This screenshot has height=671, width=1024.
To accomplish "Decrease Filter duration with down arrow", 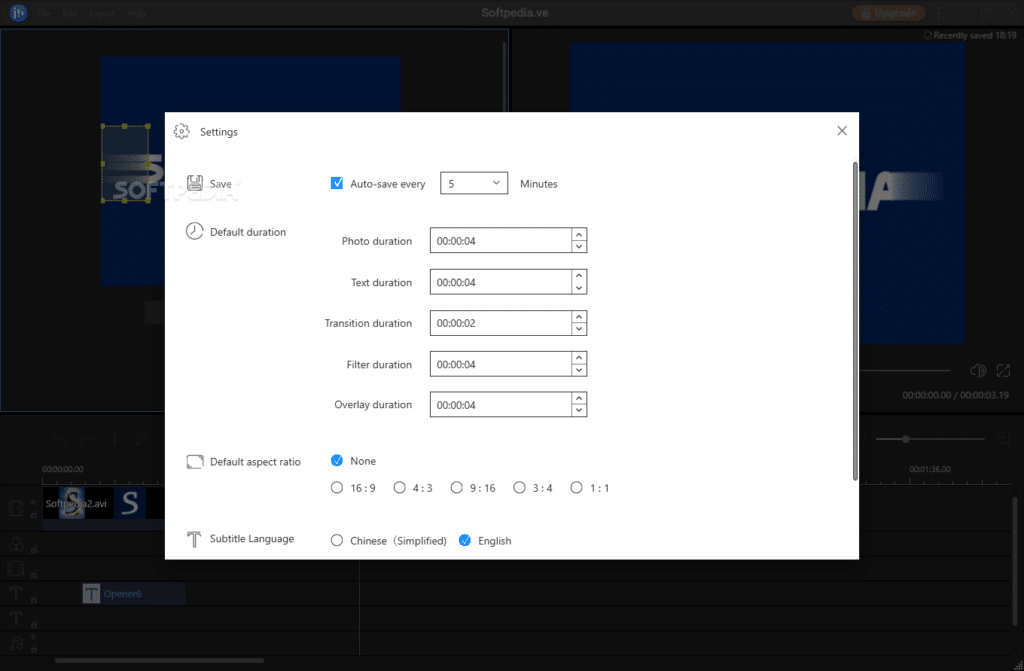I will (579, 370).
